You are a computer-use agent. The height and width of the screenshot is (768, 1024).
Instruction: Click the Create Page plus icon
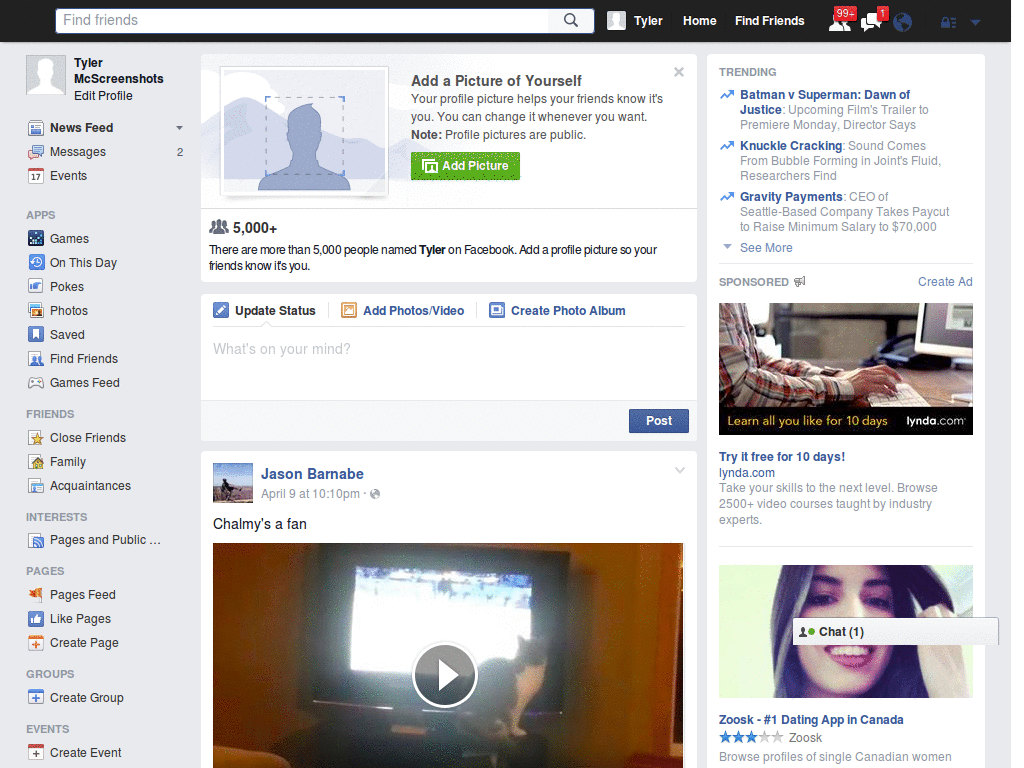(36, 643)
